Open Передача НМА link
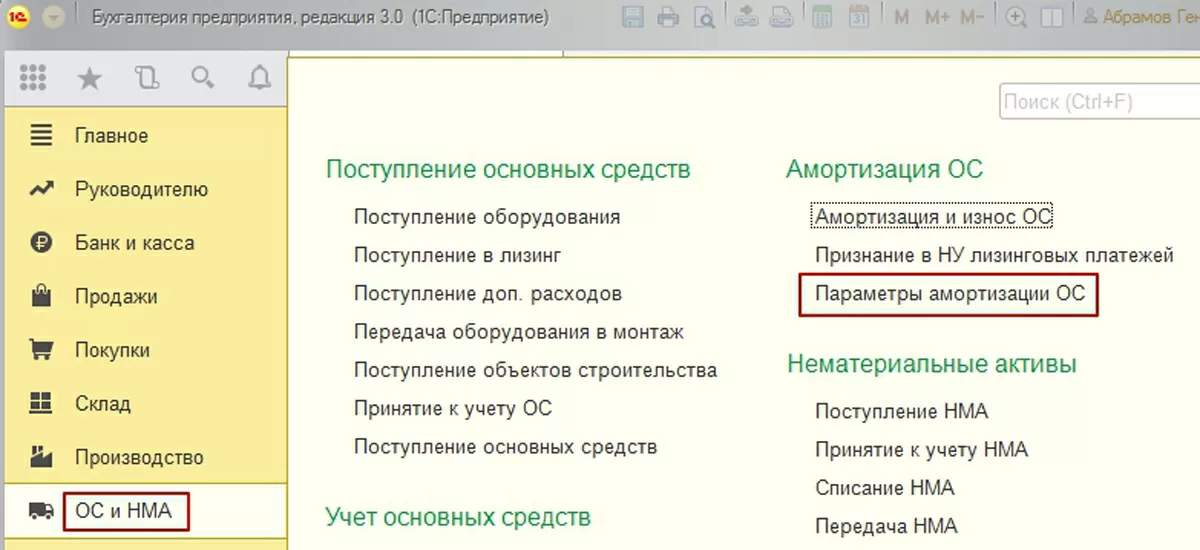The image size is (1200, 550). pyautogui.click(x=885, y=526)
